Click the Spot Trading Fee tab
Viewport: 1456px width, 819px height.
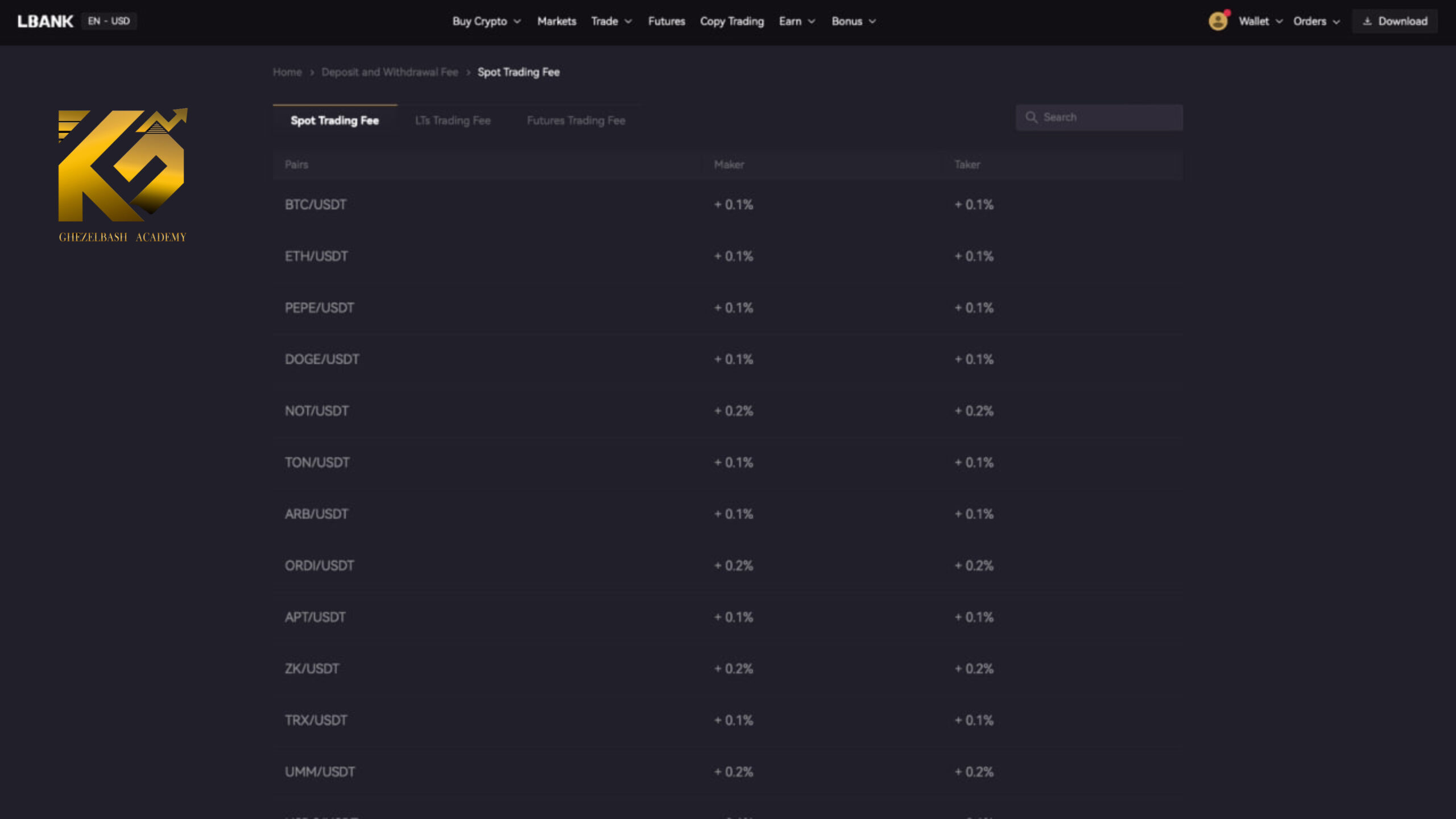click(334, 120)
